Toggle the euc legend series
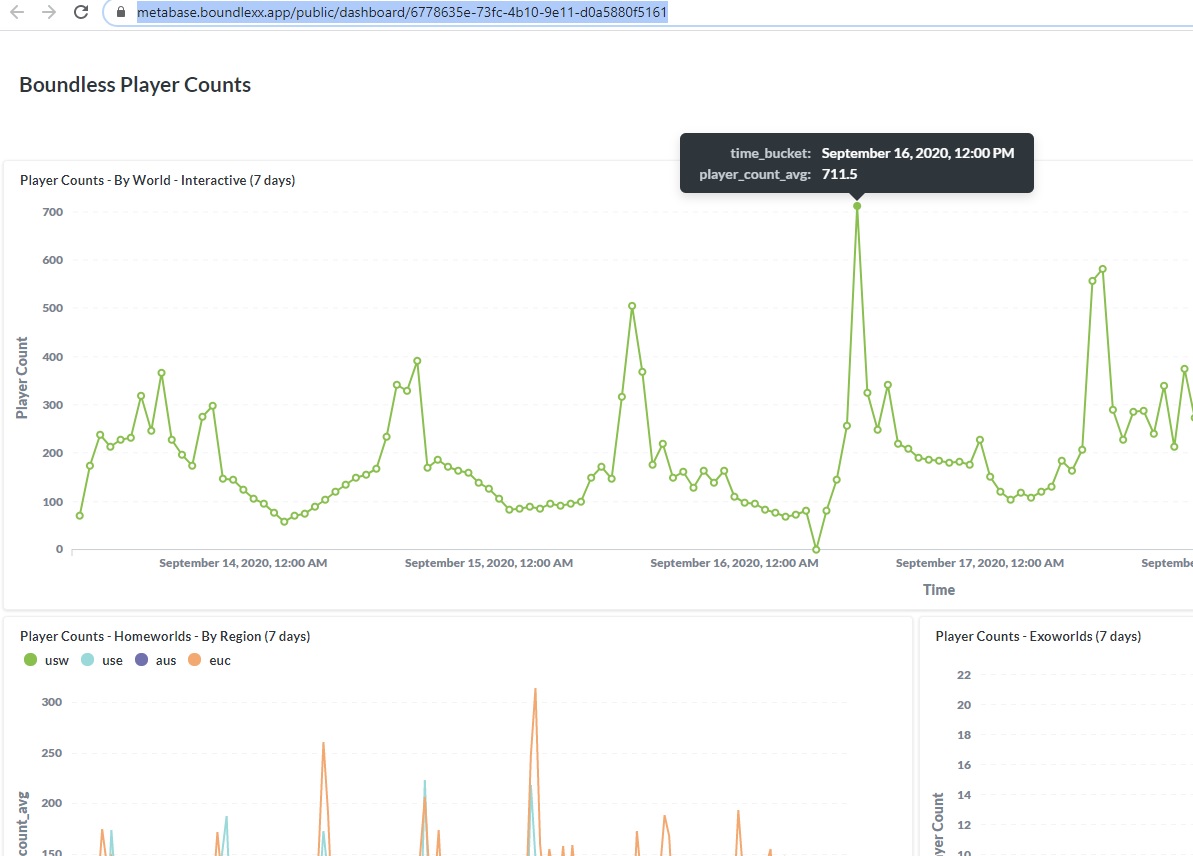The image size is (1193, 856). click(209, 660)
